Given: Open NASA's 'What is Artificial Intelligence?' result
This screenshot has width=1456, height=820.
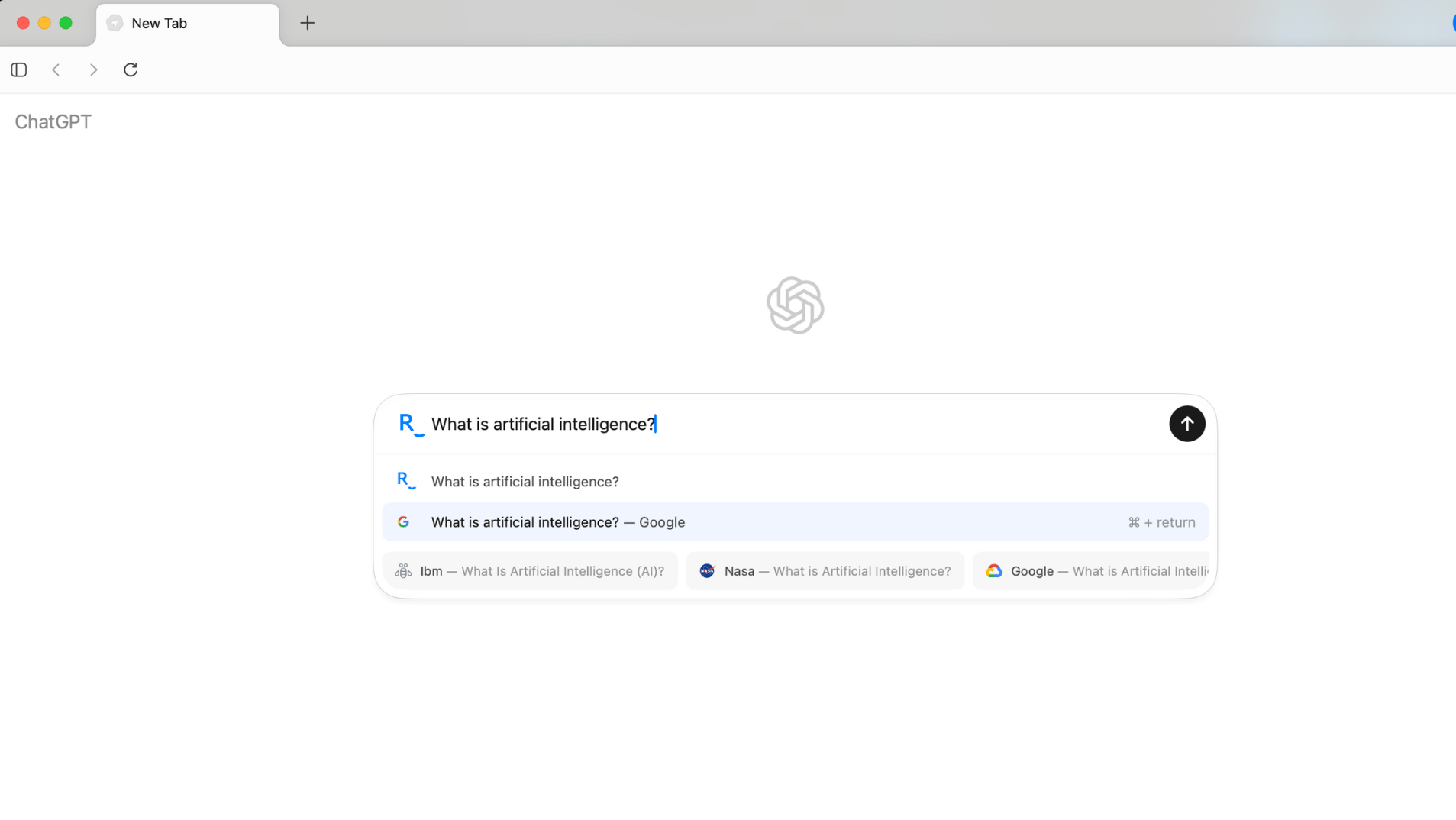Looking at the screenshot, I should click(x=825, y=570).
